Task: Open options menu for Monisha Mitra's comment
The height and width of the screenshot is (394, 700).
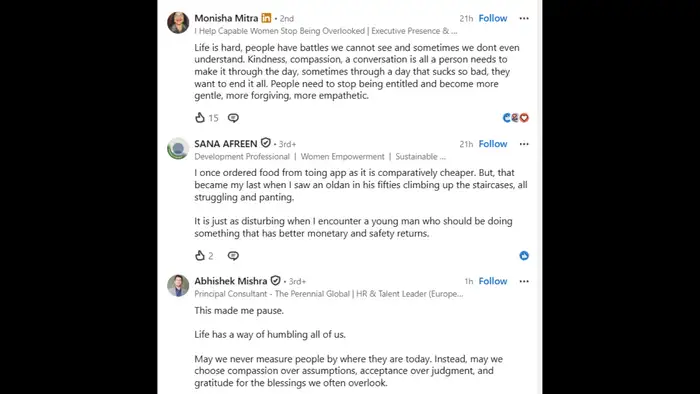Action: 524,18
